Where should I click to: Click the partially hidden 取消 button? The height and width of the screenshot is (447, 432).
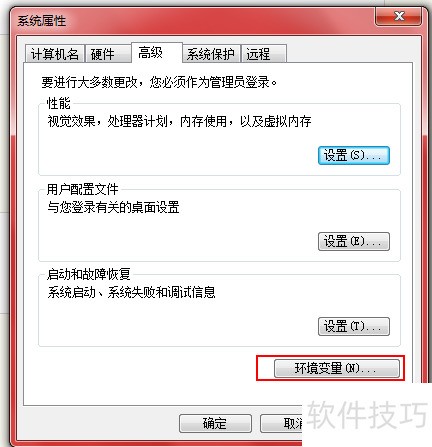click(x=281, y=423)
